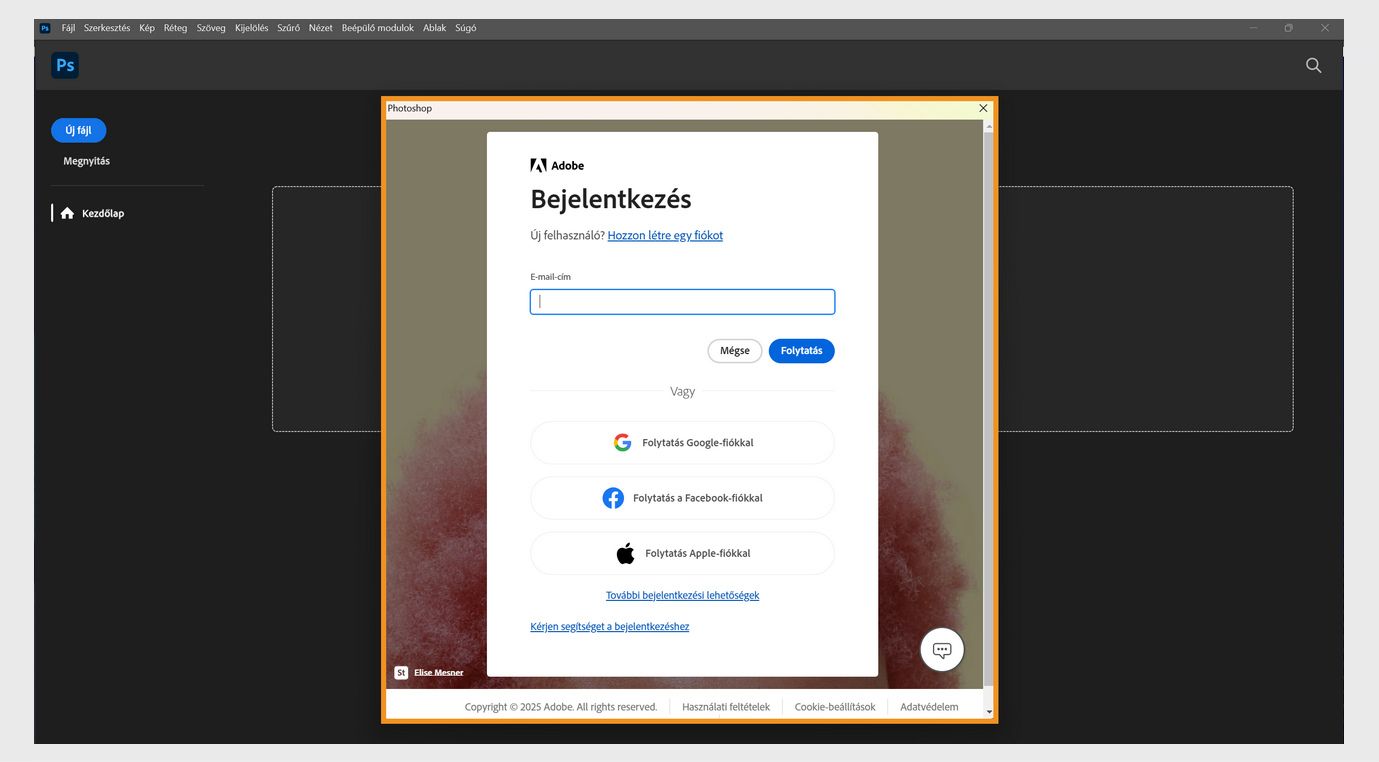1379x762 pixels.
Task: Click the Google icon for Google sign-in
Action: coord(622,441)
